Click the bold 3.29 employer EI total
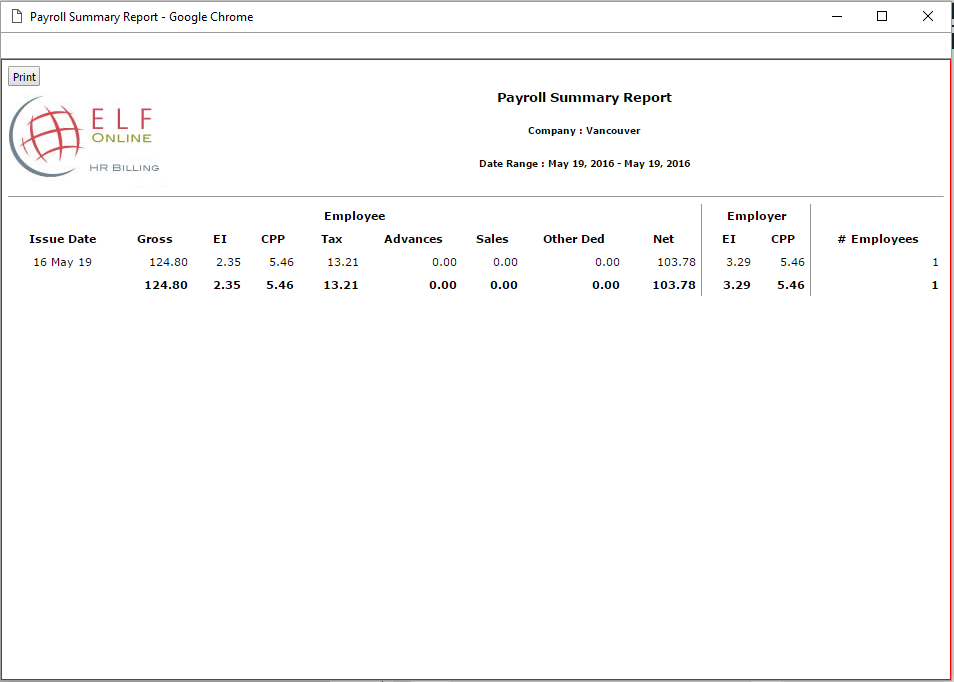Viewport: 954px width, 682px height. [x=737, y=285]
